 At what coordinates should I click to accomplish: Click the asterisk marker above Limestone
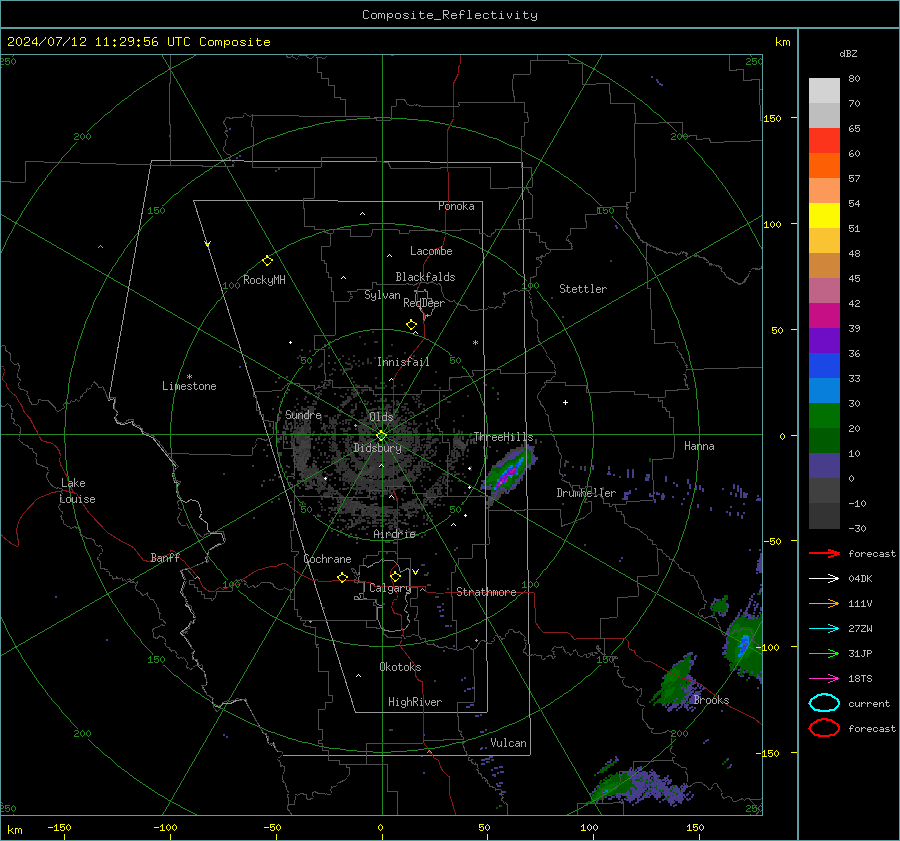tap(189, 377)
